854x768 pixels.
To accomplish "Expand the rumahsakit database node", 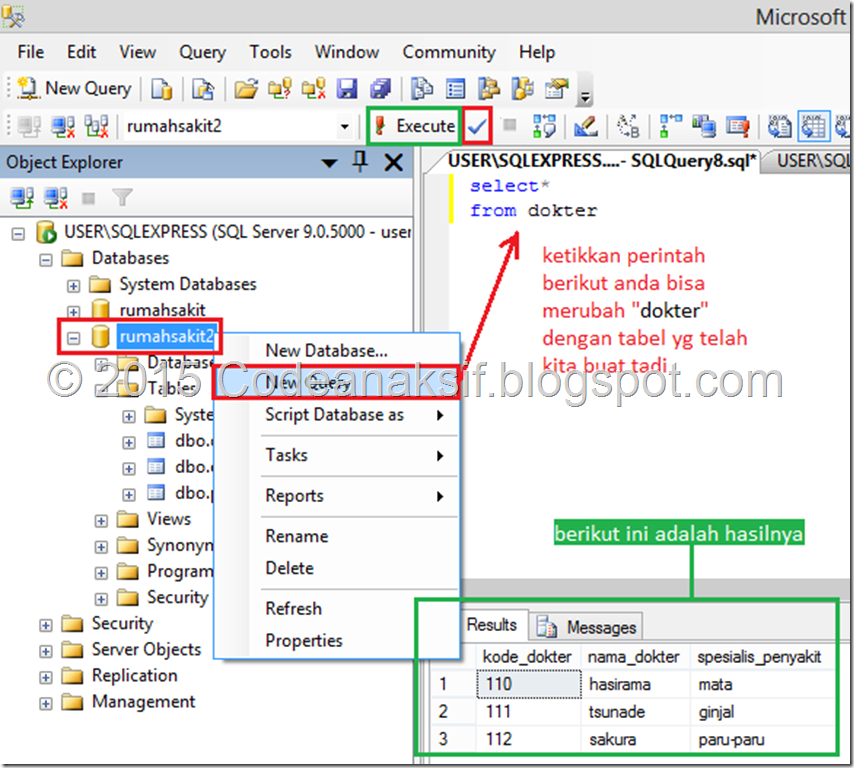I will coord(74,312).
